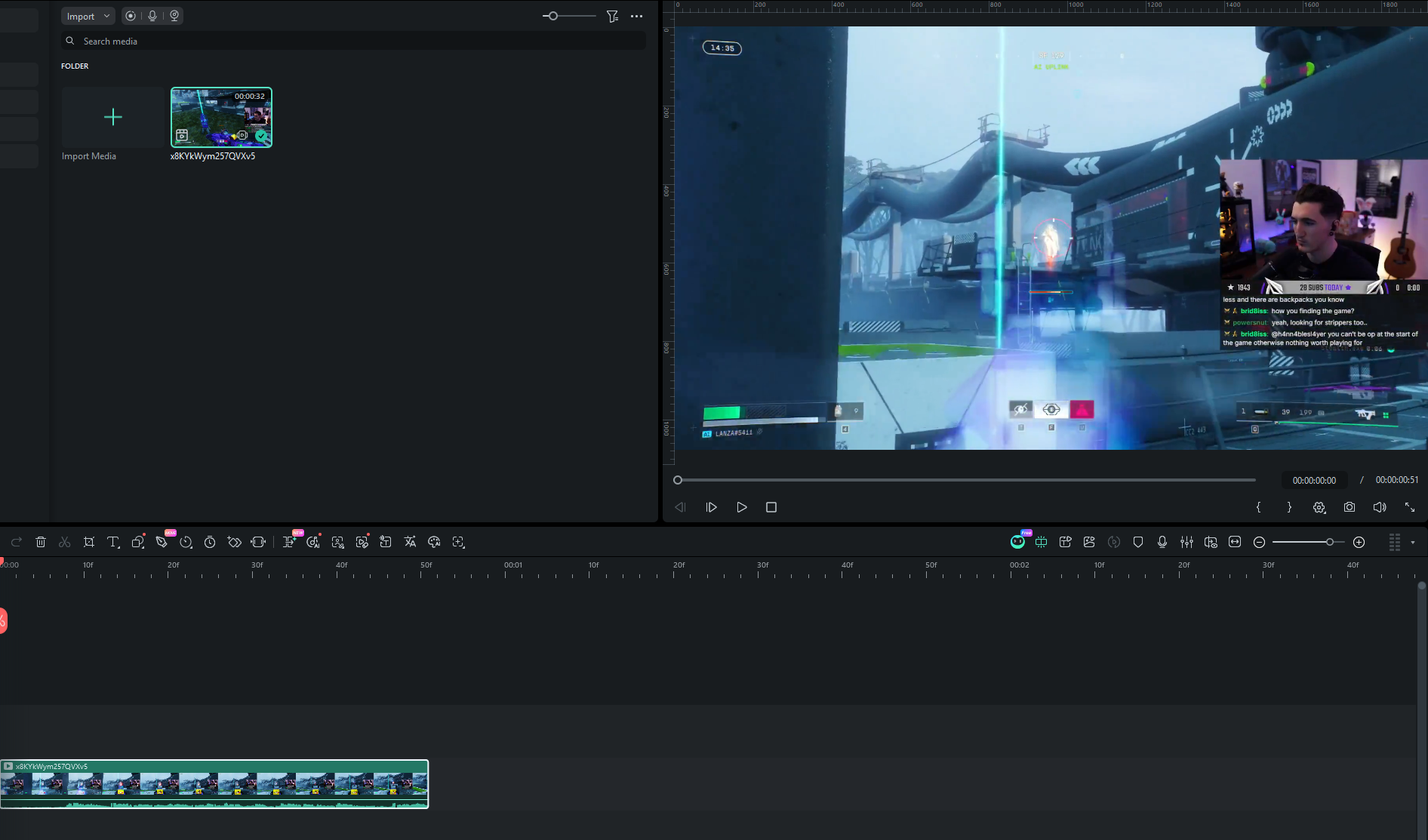Click the timeline vertical scrollbar
1428x840 pixels.
[1422, 709]
